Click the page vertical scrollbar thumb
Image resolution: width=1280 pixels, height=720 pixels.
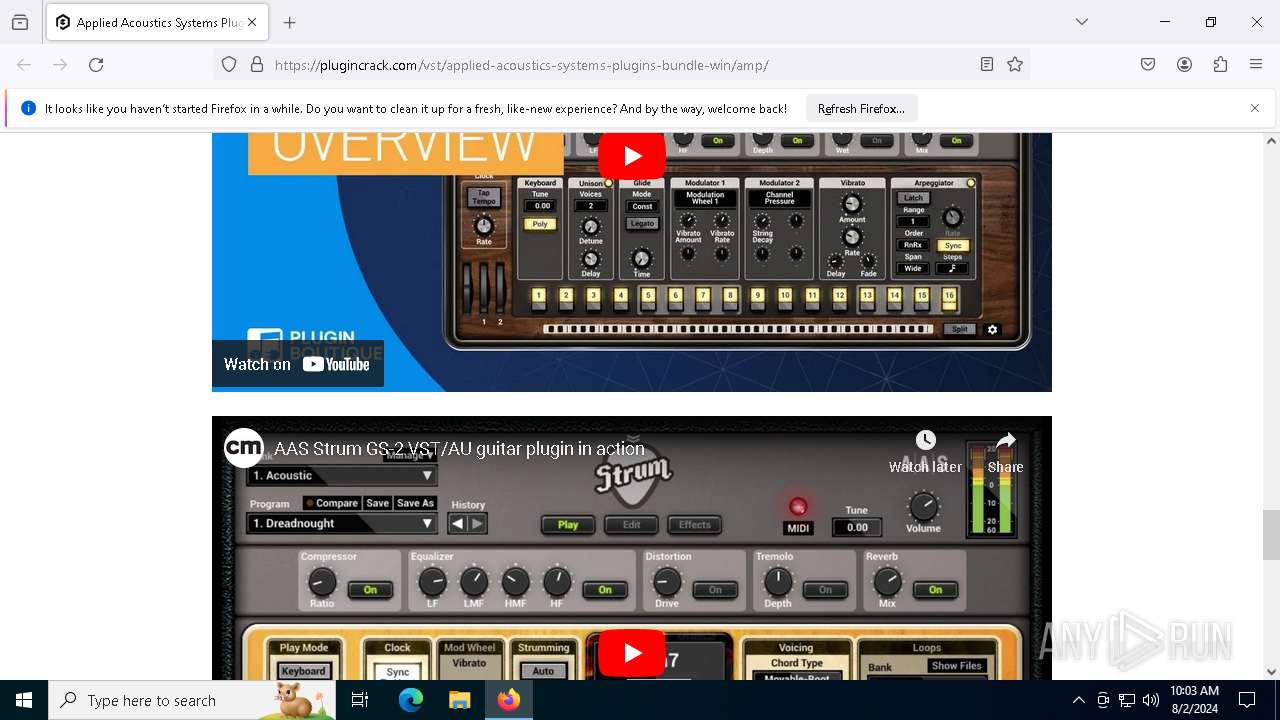pos(1271,535)
